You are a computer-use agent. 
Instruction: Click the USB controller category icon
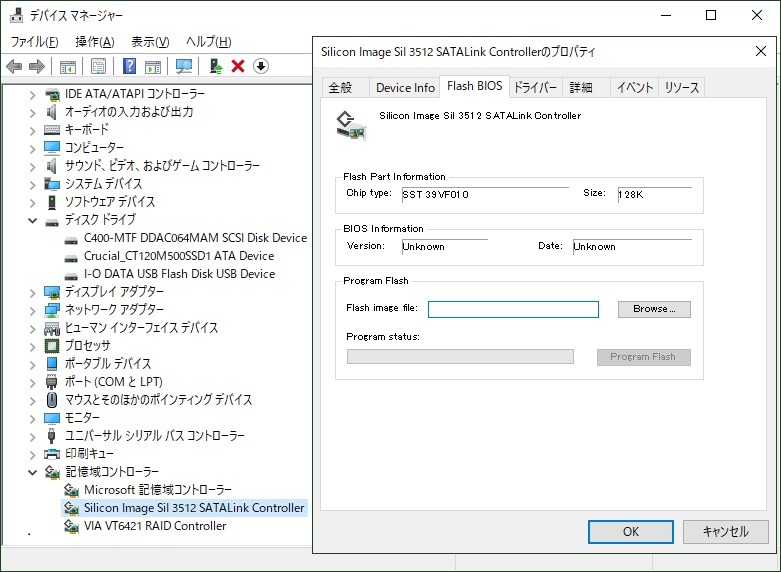coord(51,435)
